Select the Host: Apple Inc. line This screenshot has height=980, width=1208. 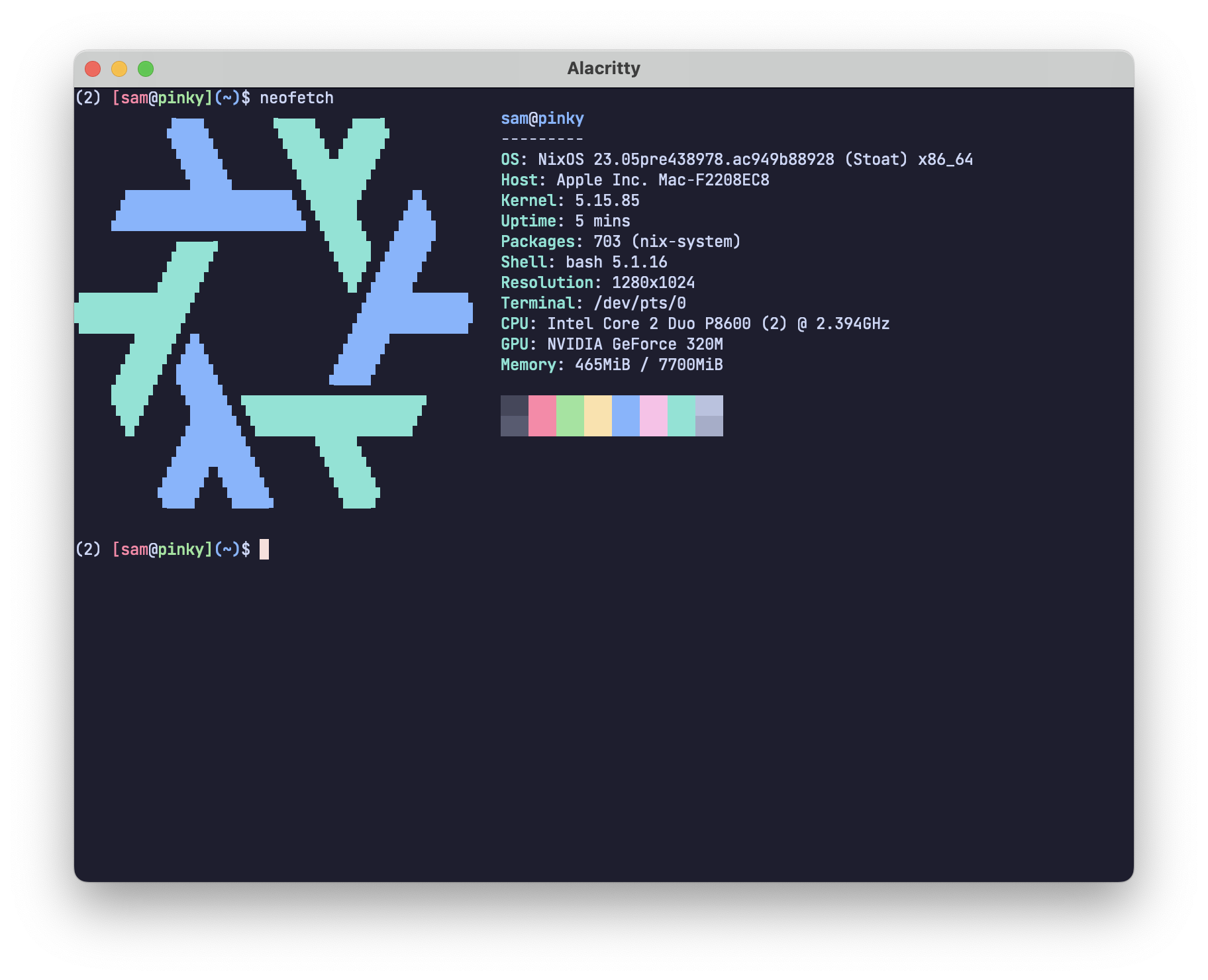(x=635, y=180)
